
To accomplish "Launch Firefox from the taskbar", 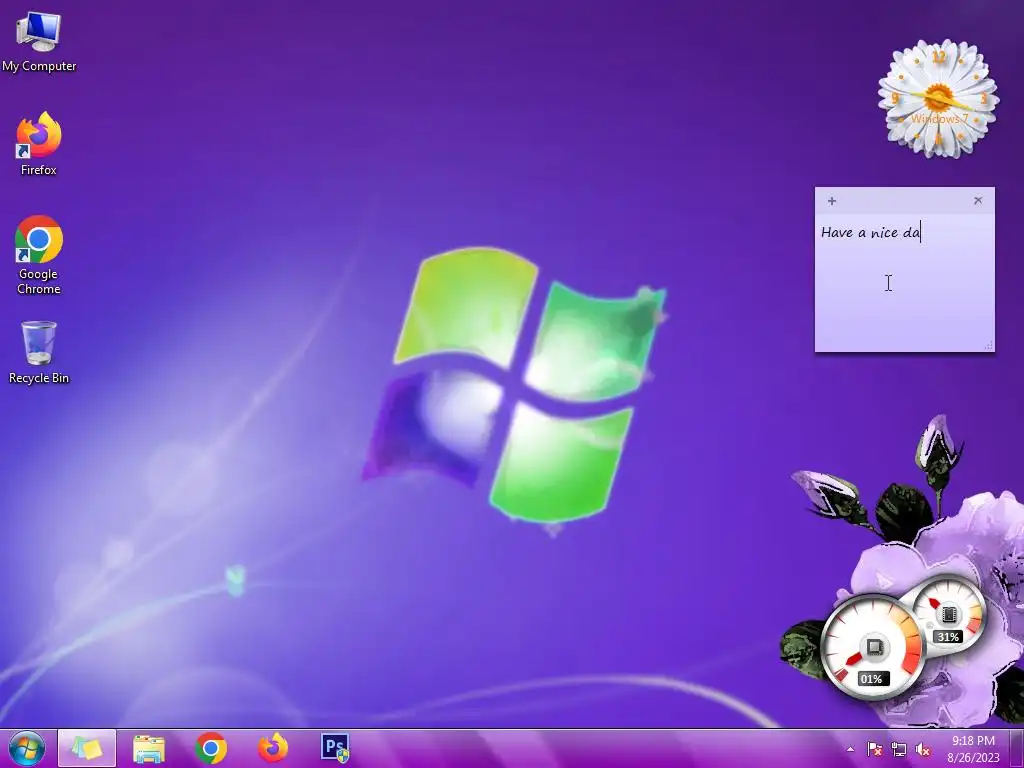I will pyautogui.click(x=273, y=748).
